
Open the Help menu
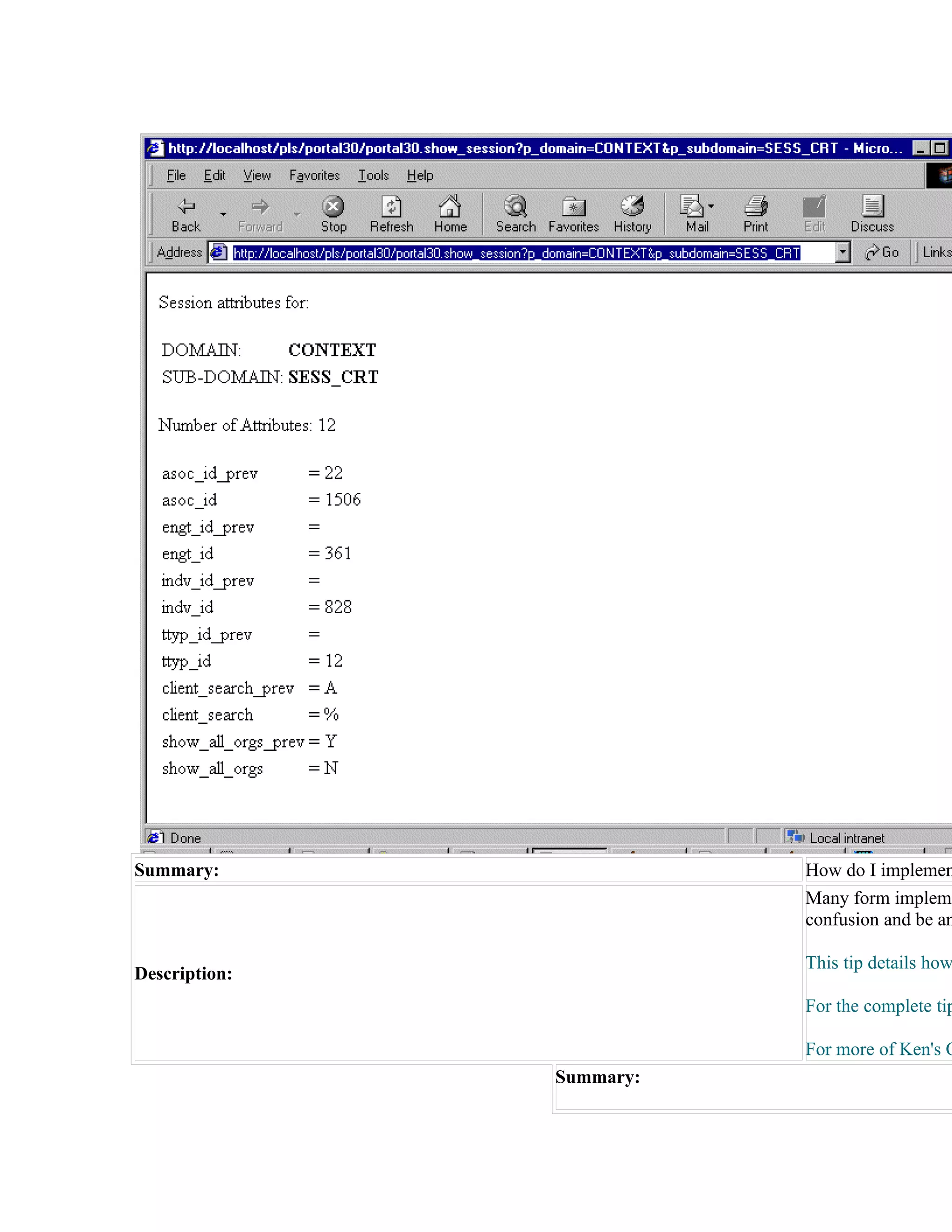pyautogui.click(x=420, y=175)
